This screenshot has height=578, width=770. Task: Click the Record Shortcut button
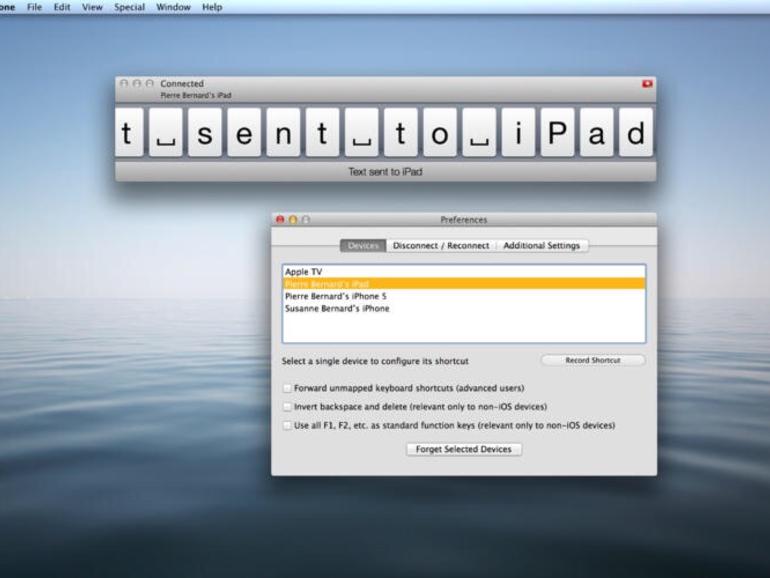(593, 360)
